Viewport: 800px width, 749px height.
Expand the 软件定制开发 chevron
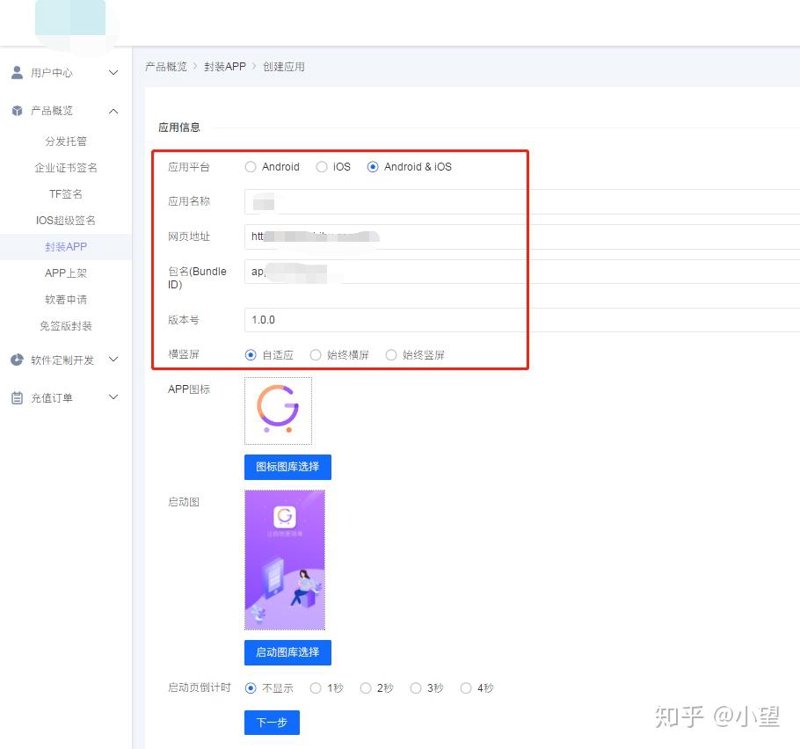point(113,359)
